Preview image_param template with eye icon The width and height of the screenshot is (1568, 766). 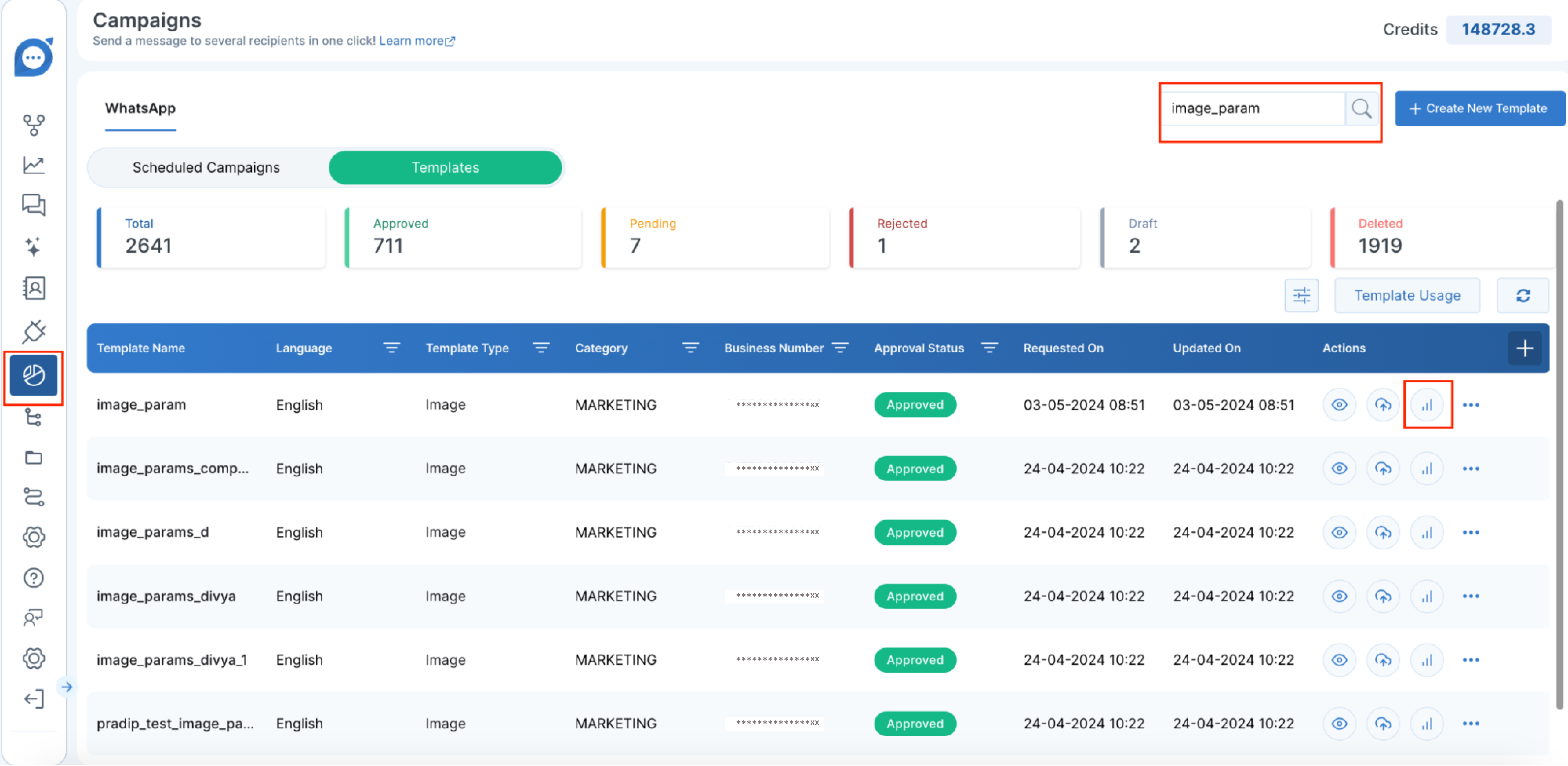pos(1339,405)
